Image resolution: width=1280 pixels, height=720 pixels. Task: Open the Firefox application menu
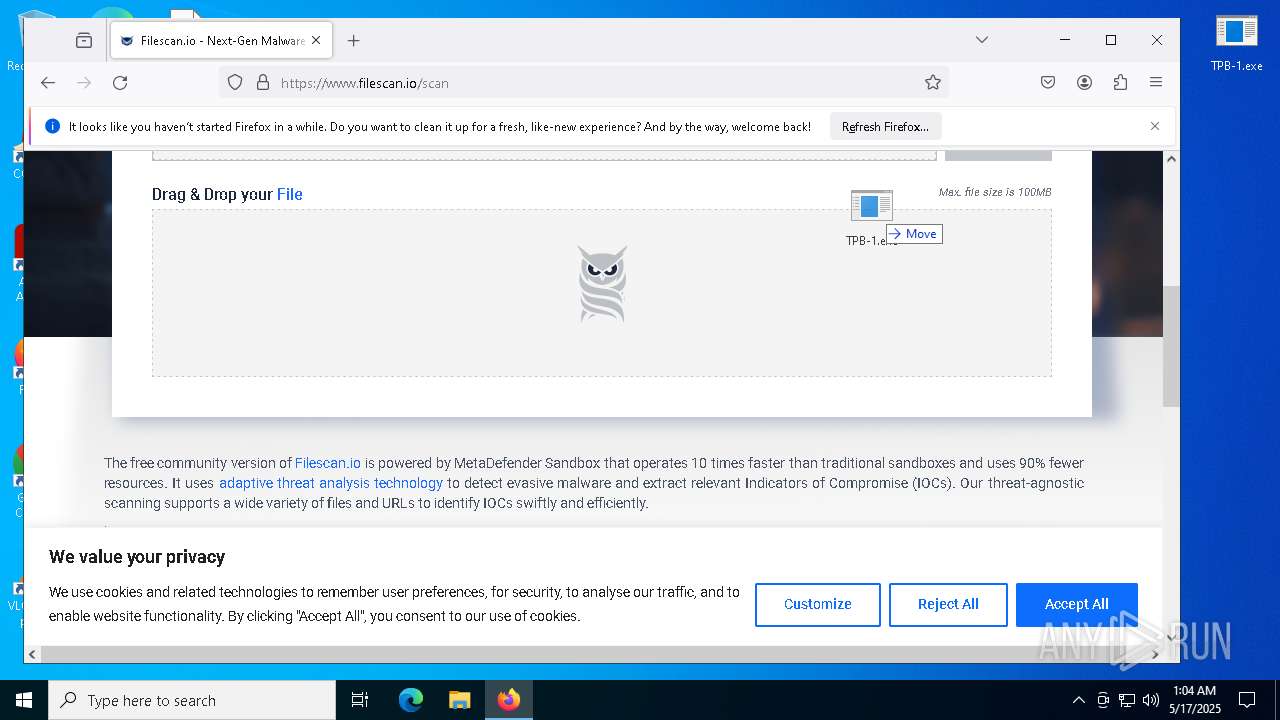click(x=1156, y=83)
